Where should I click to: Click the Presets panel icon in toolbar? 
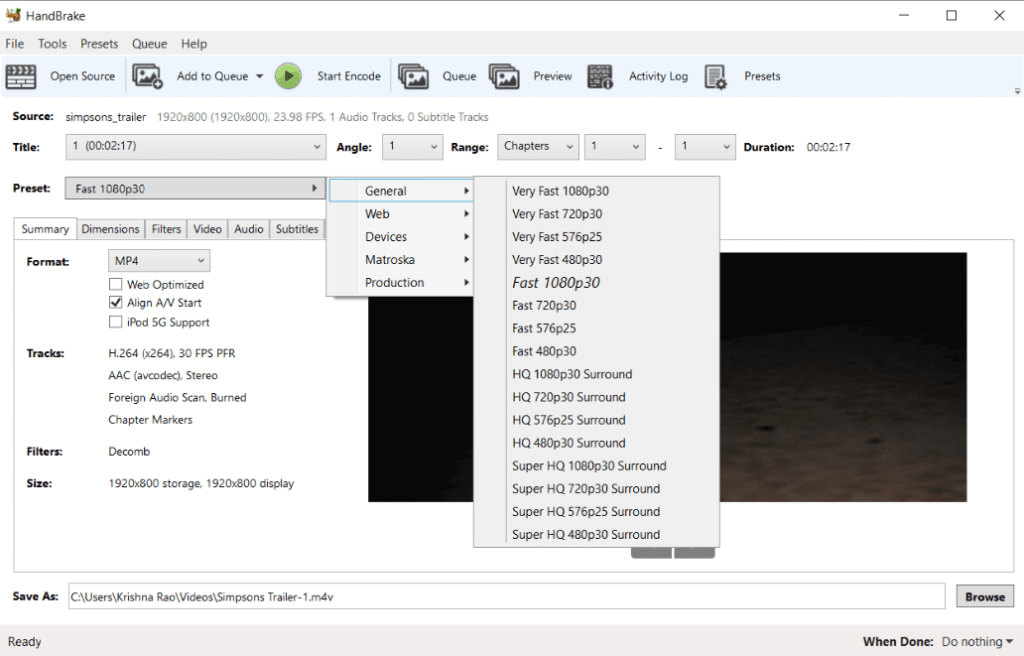tap(715, 77)
